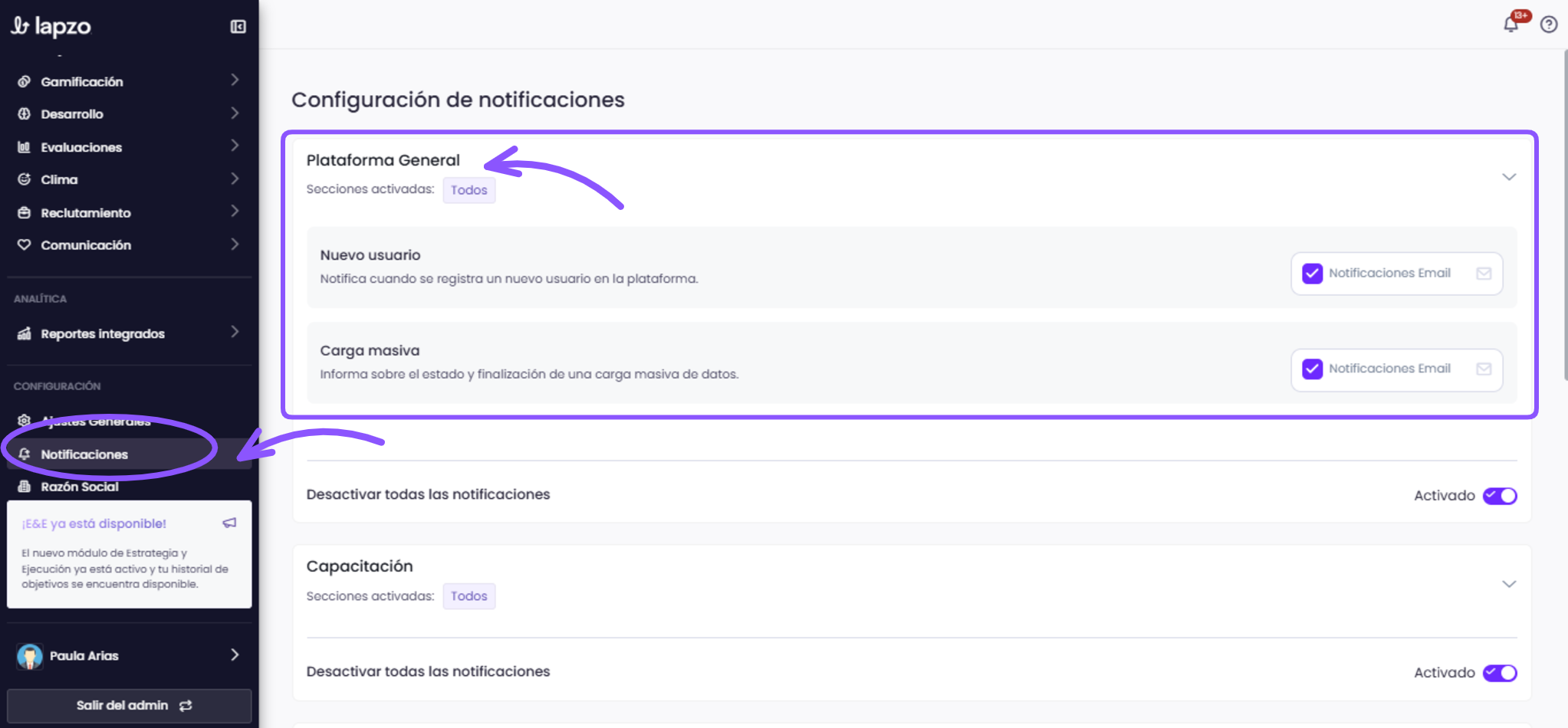Open Clima menu item

129,179
